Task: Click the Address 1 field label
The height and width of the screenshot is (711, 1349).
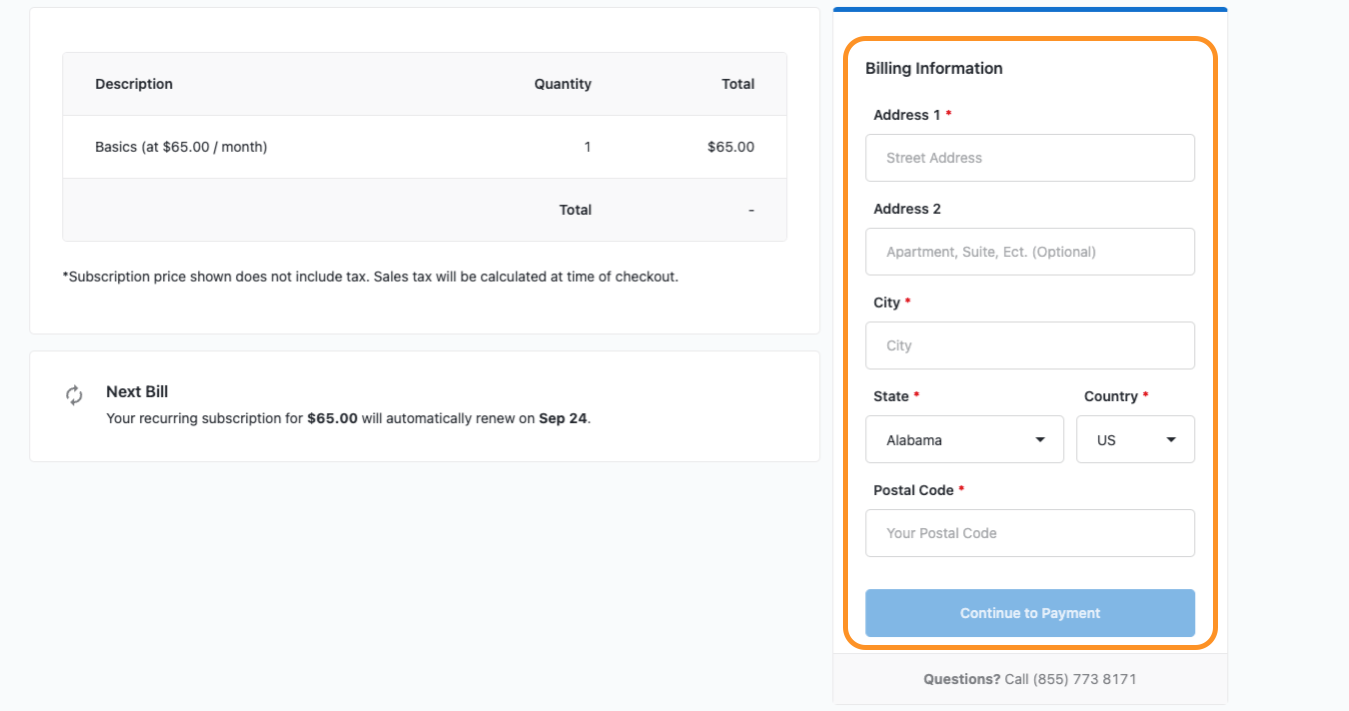Action: click(906, 115)
